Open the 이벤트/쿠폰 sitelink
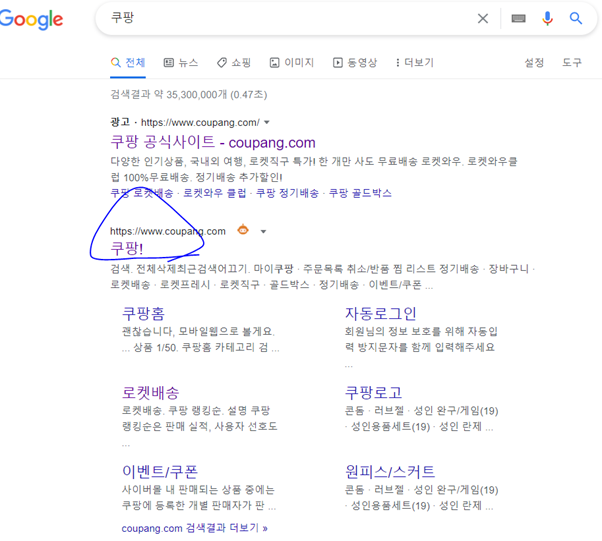 [160, 472]
